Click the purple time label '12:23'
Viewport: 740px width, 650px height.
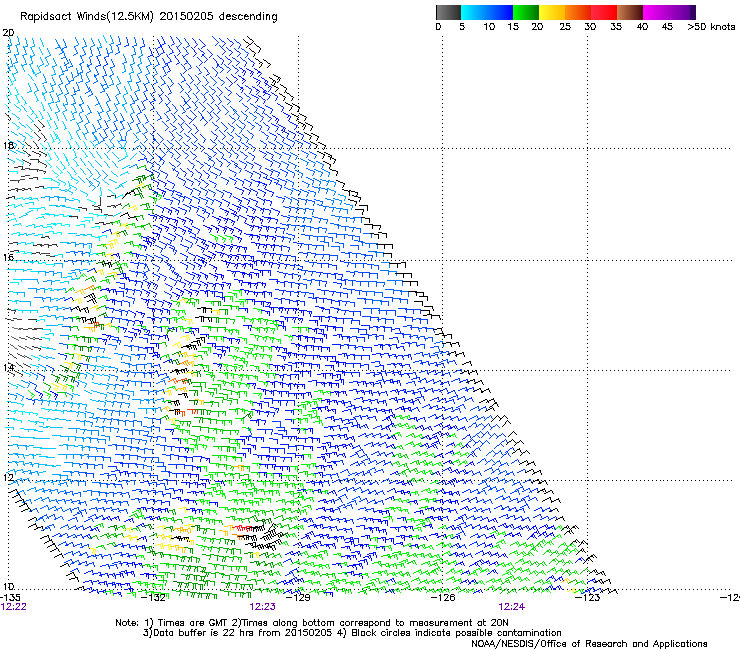(x=262, y=607)
